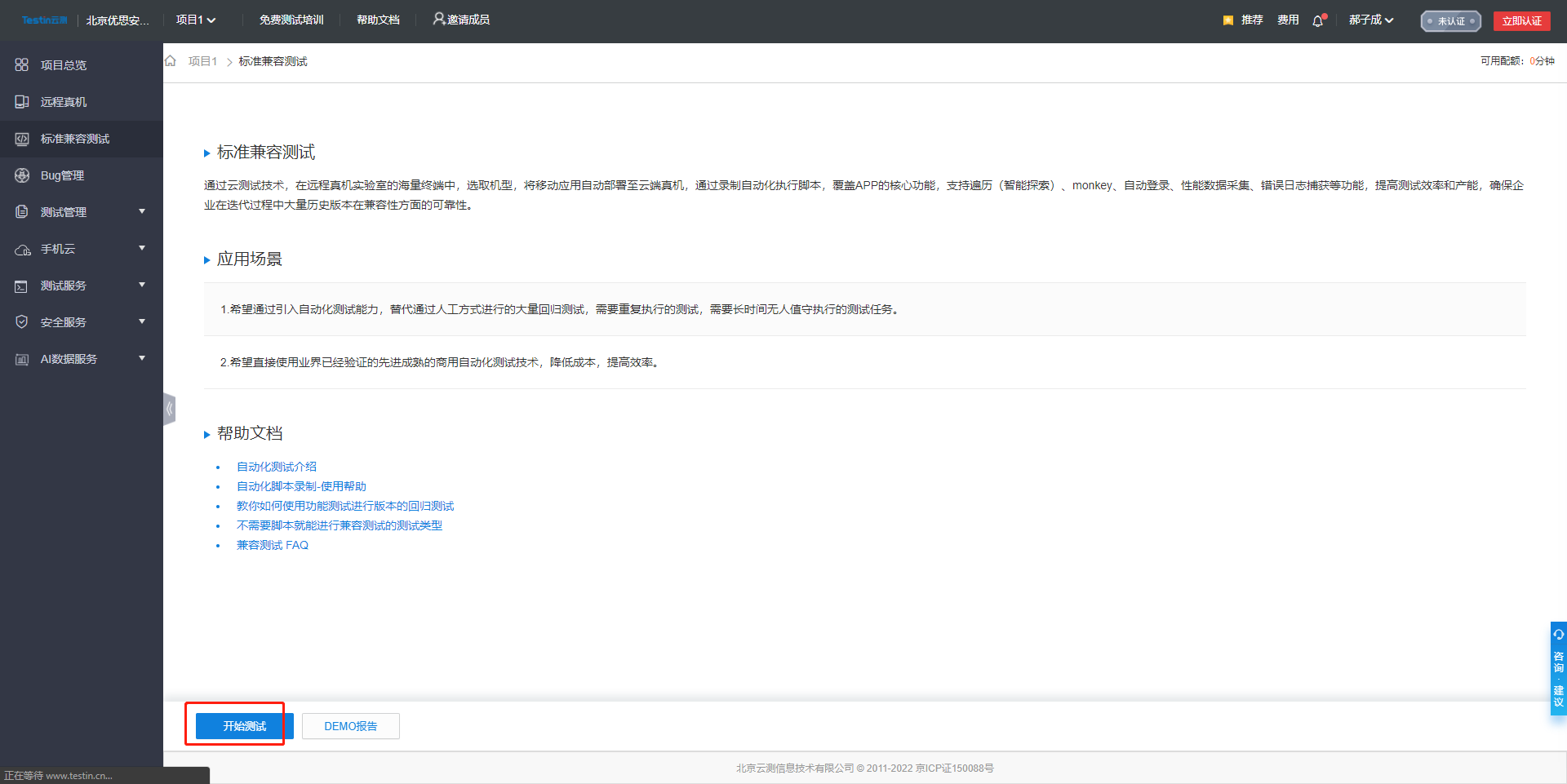Click the 手机云 cloud icon
The image size is (1567, 784).
point(22,249)
